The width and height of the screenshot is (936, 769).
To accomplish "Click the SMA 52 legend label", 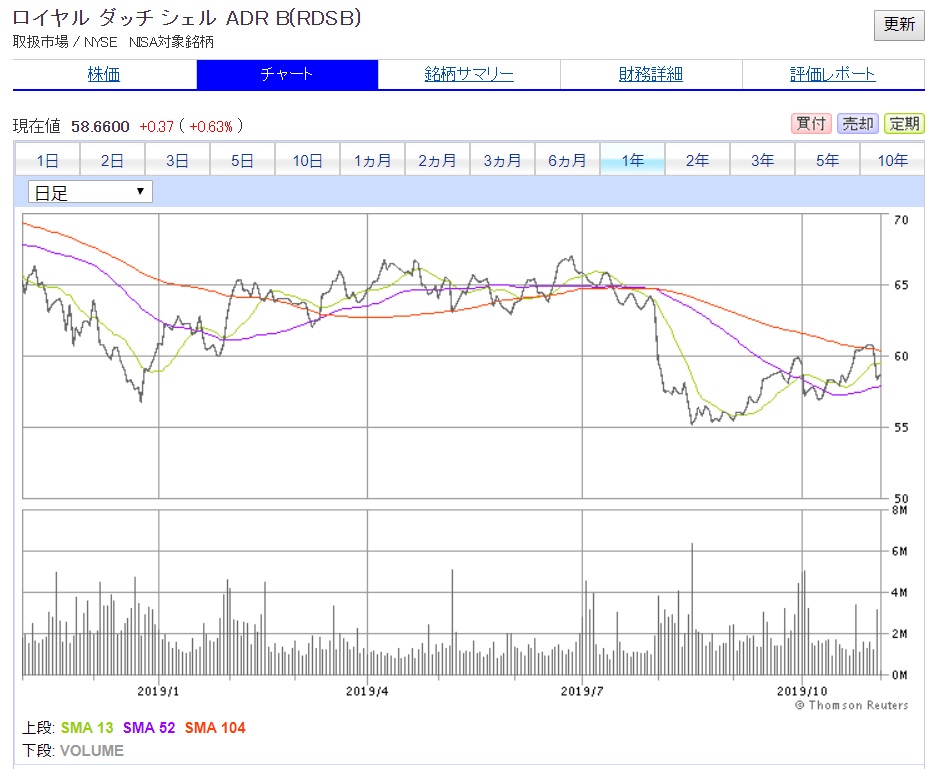I will pos(149,728).
